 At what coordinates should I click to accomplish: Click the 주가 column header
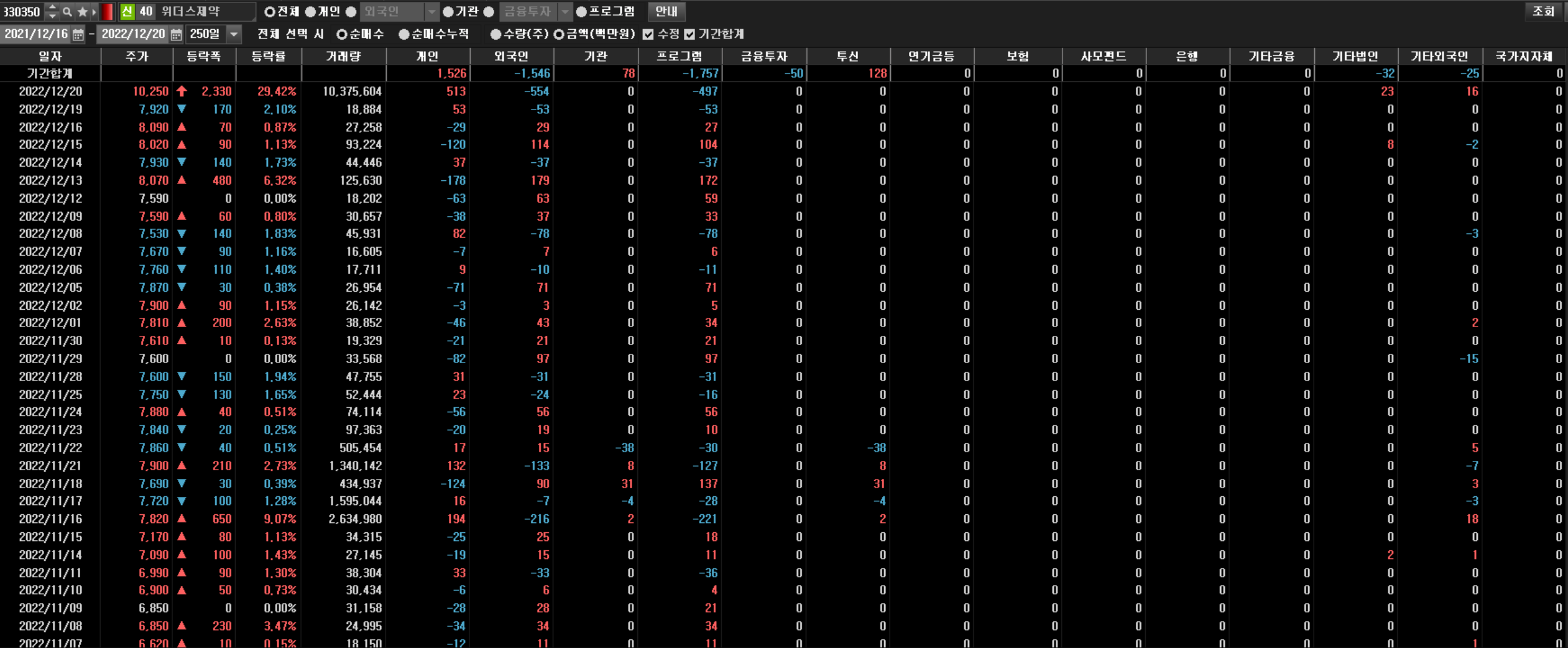pyautogui.click(x=137, y=57)
